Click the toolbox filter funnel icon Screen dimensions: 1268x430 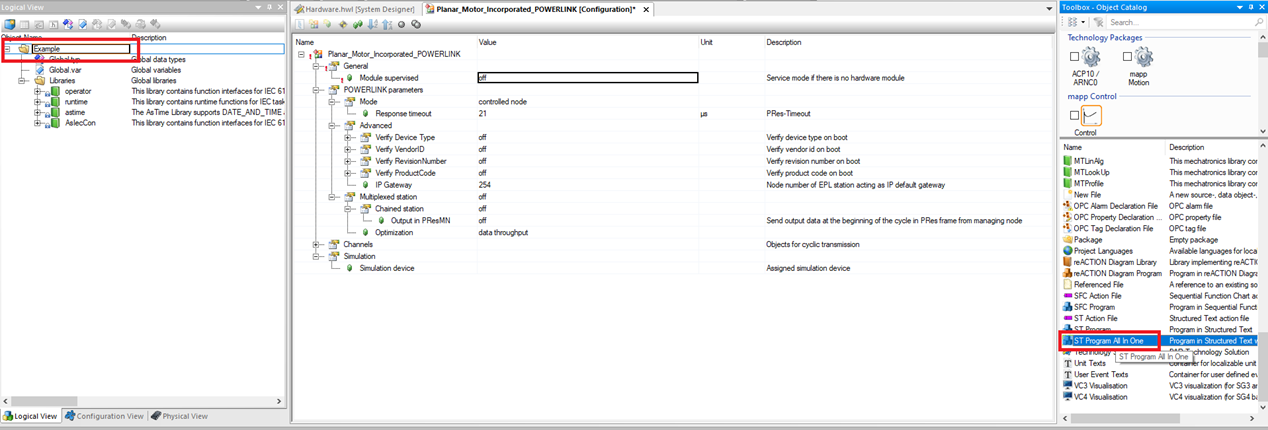[x=1098, y=22]
